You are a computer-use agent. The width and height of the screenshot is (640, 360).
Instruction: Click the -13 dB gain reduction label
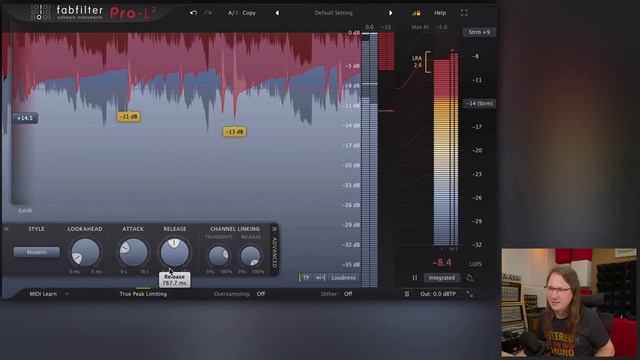(234, 131)
